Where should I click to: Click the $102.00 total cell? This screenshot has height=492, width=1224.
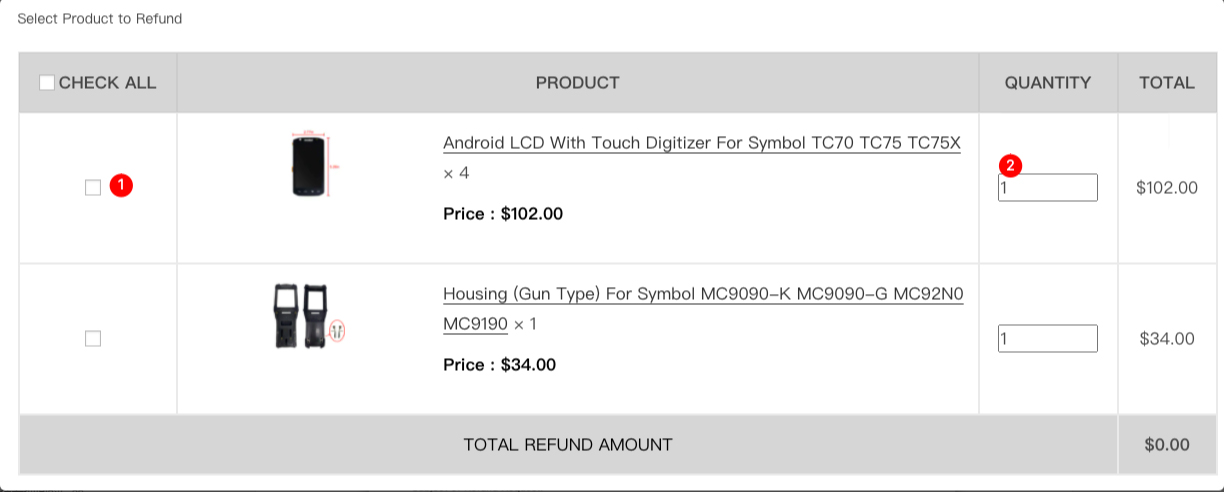[x=1166, y=187]
